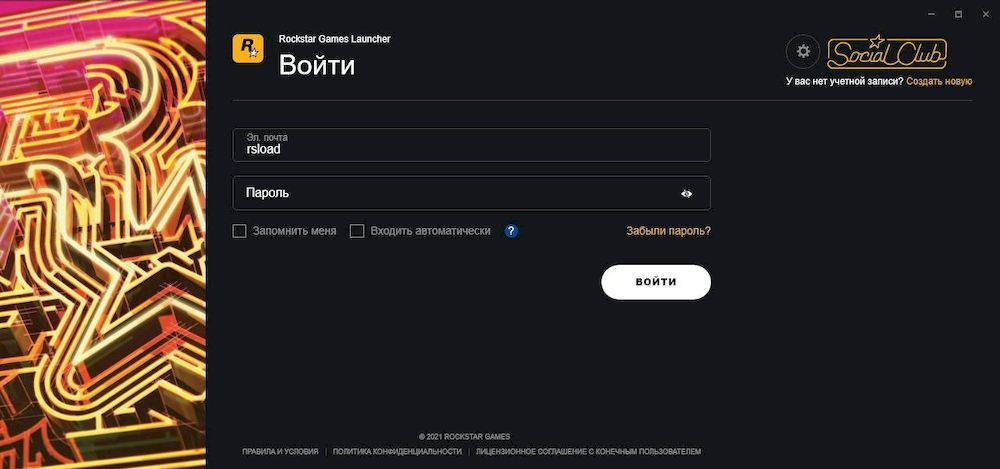Toggle the Входить автоматически checkbox
The image size is (1000, 469).
[x=357, y=231]
